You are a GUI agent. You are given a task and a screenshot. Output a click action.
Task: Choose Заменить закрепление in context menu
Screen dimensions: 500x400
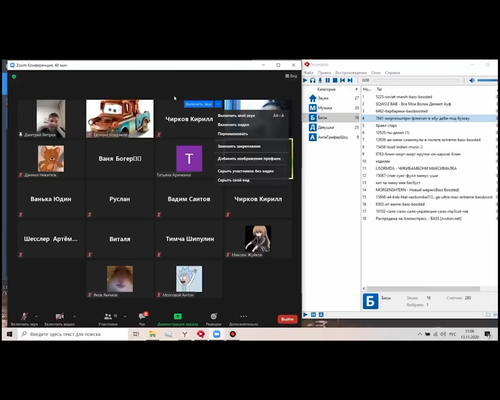(252, 146)
